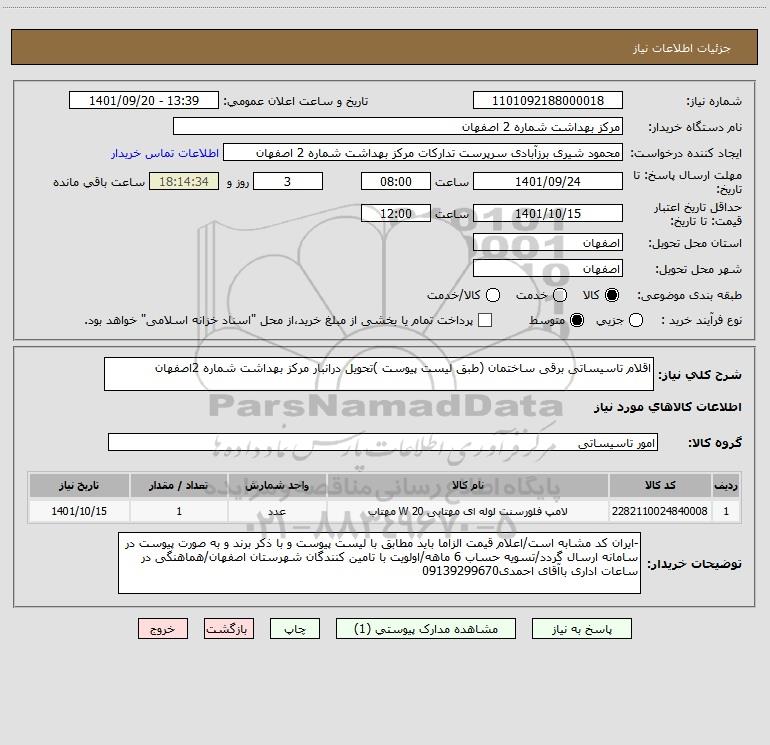Choose the جزیی purchase type option
Image resolution: width=770 pixels, height=745 pixels.
coord(635,320)
